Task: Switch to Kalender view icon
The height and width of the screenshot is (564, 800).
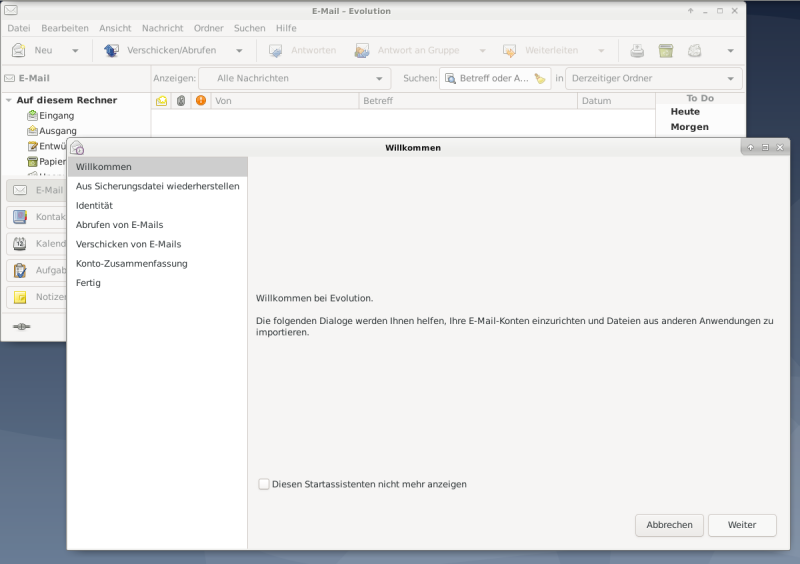Action: click(20, 243)
